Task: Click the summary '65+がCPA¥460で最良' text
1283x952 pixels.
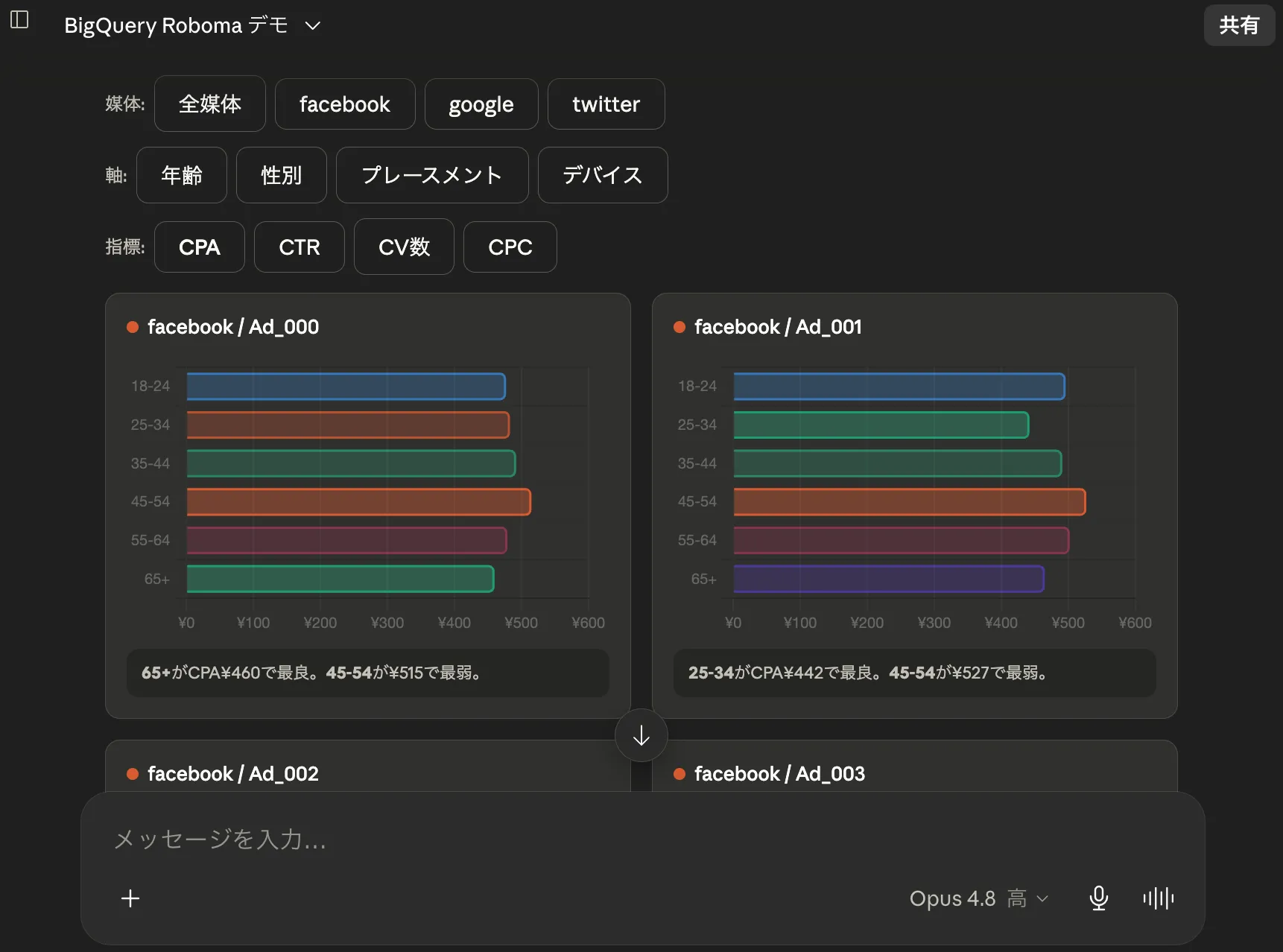Action: pos(231,673)
